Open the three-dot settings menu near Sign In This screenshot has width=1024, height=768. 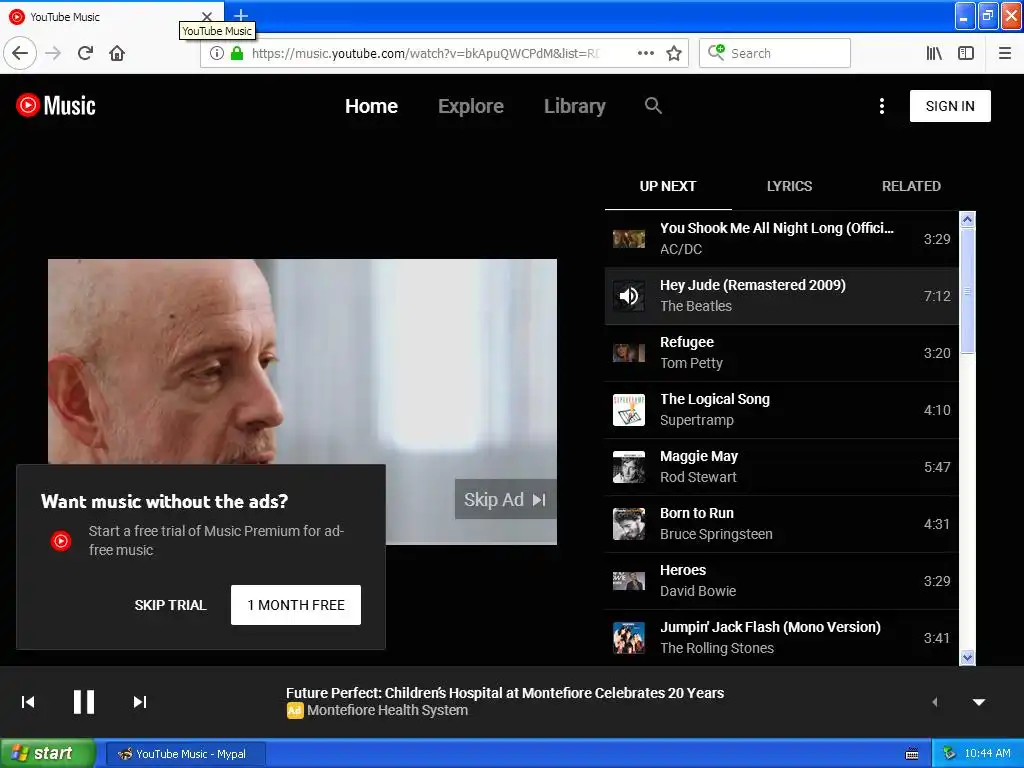(882, 106)
